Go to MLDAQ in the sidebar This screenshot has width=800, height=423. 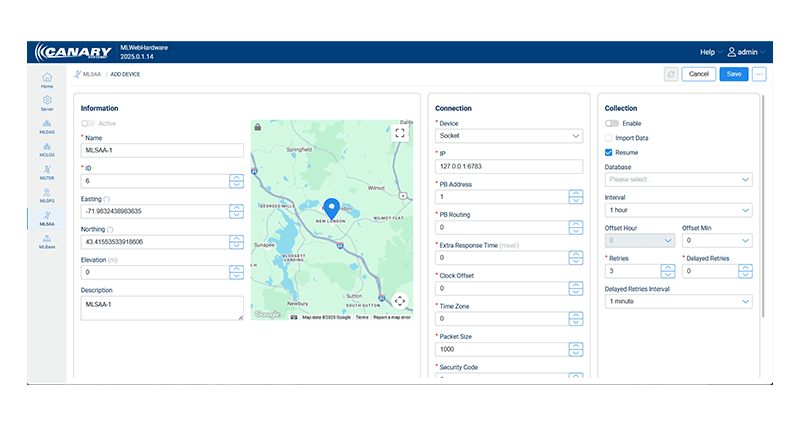47,127
